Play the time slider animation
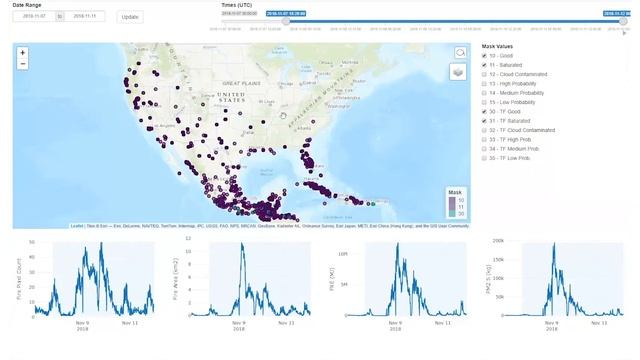640x360 pixels. pyautogui.click(x=624, y=33)
